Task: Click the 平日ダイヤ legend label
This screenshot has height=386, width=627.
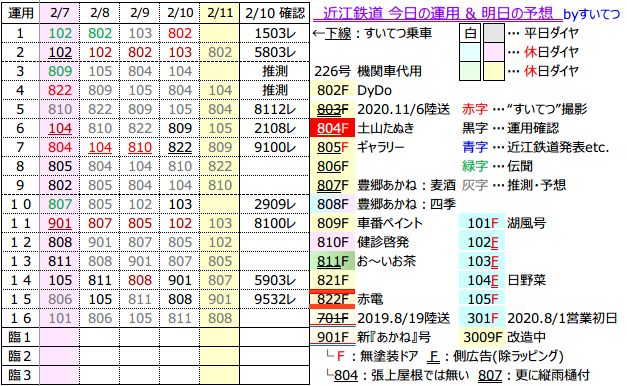Action: pos(551,33)
